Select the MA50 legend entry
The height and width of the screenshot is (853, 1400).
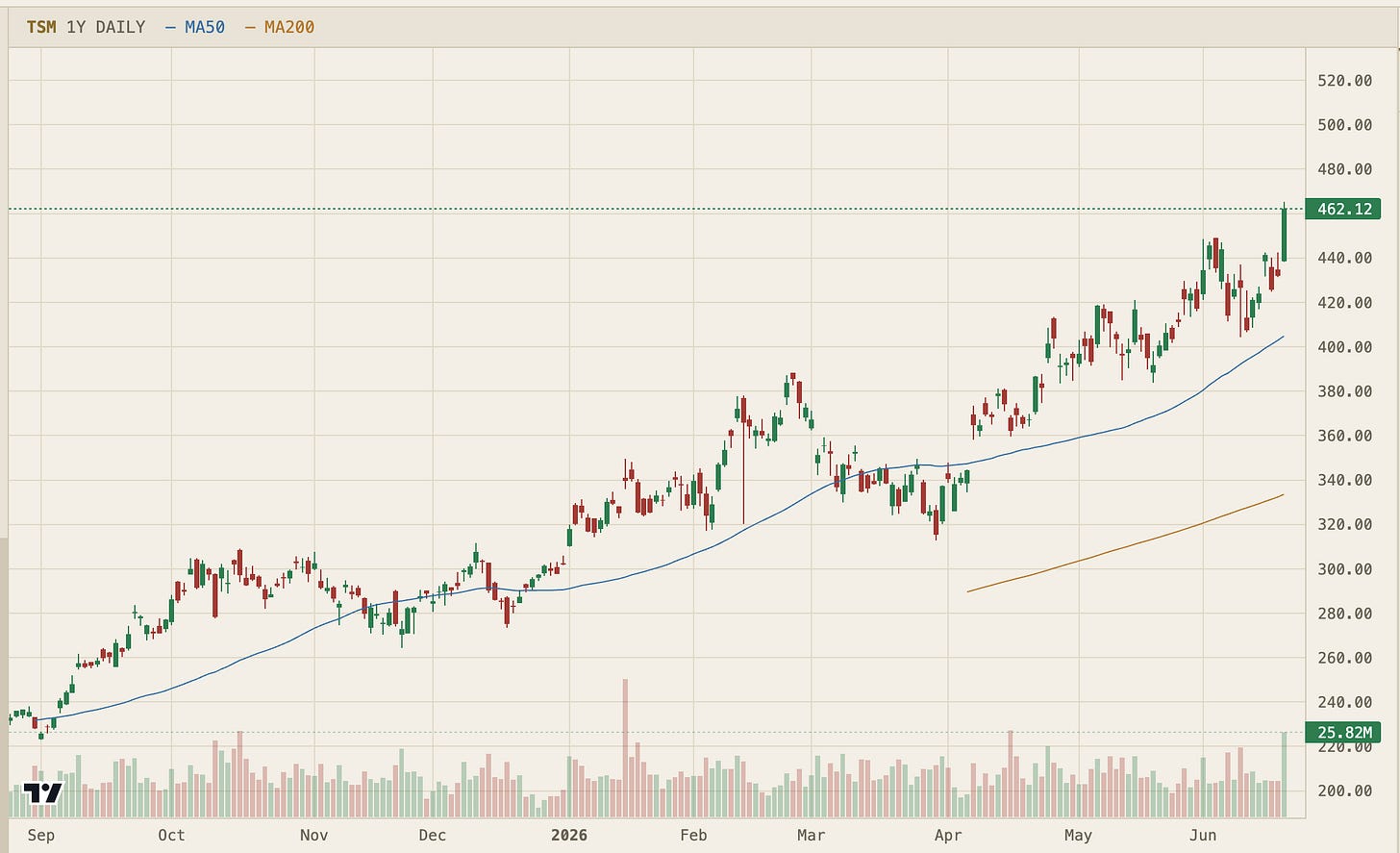click(195, 27)
